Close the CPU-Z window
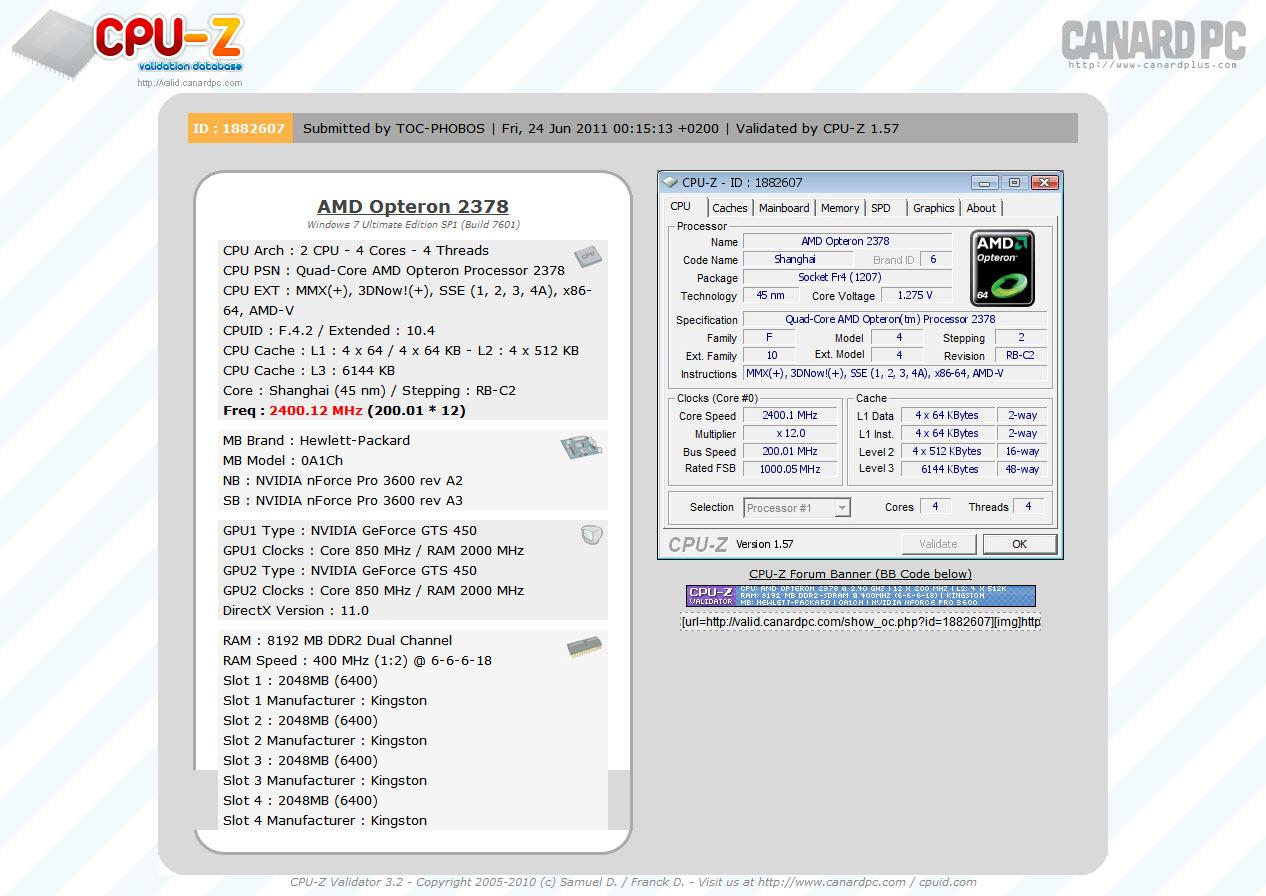Screen dimensions: 1266x896 click(x=1044, y=183)
